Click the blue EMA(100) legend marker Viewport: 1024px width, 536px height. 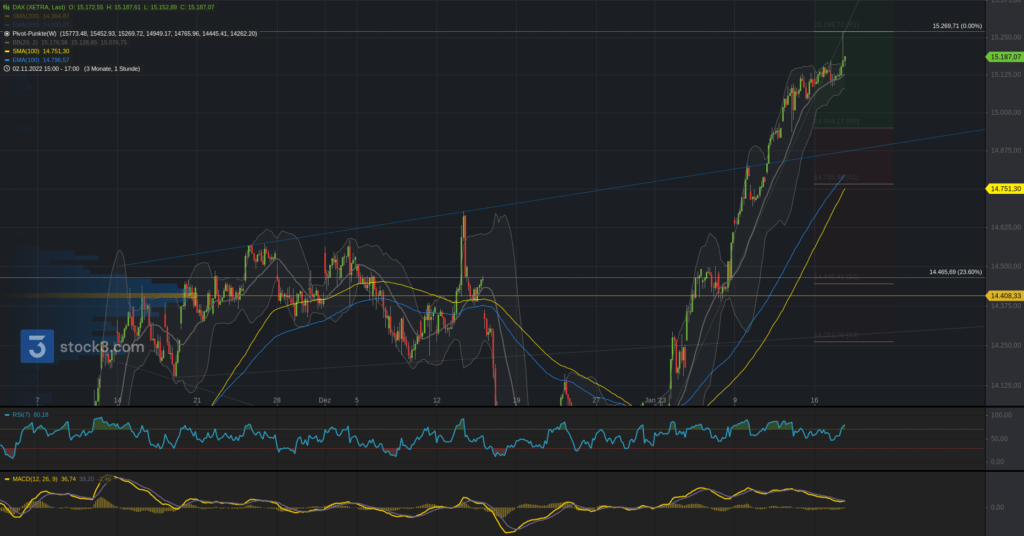click(7, 60)
